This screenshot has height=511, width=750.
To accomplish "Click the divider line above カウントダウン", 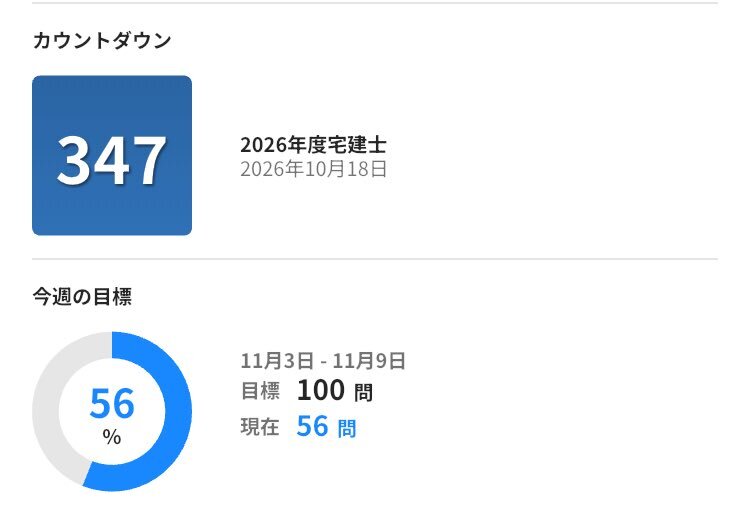I will (x=375, y=3).
